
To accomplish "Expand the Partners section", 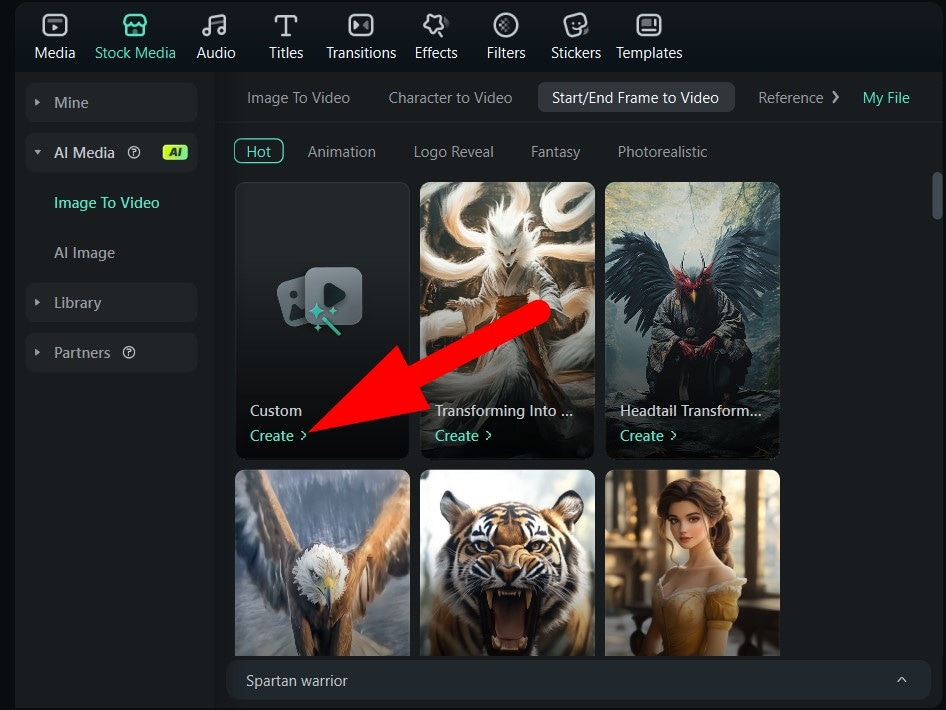I will pos(37,352).
